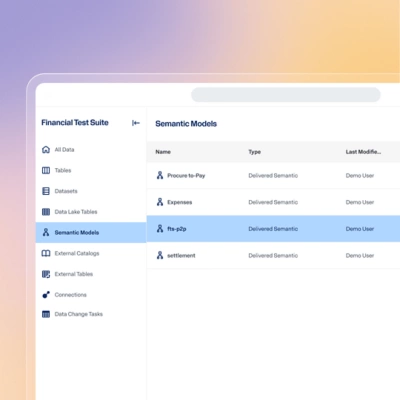Click the Data Lake Tables icon
Viewport: 400px width, 400px height.
[46, 212]
